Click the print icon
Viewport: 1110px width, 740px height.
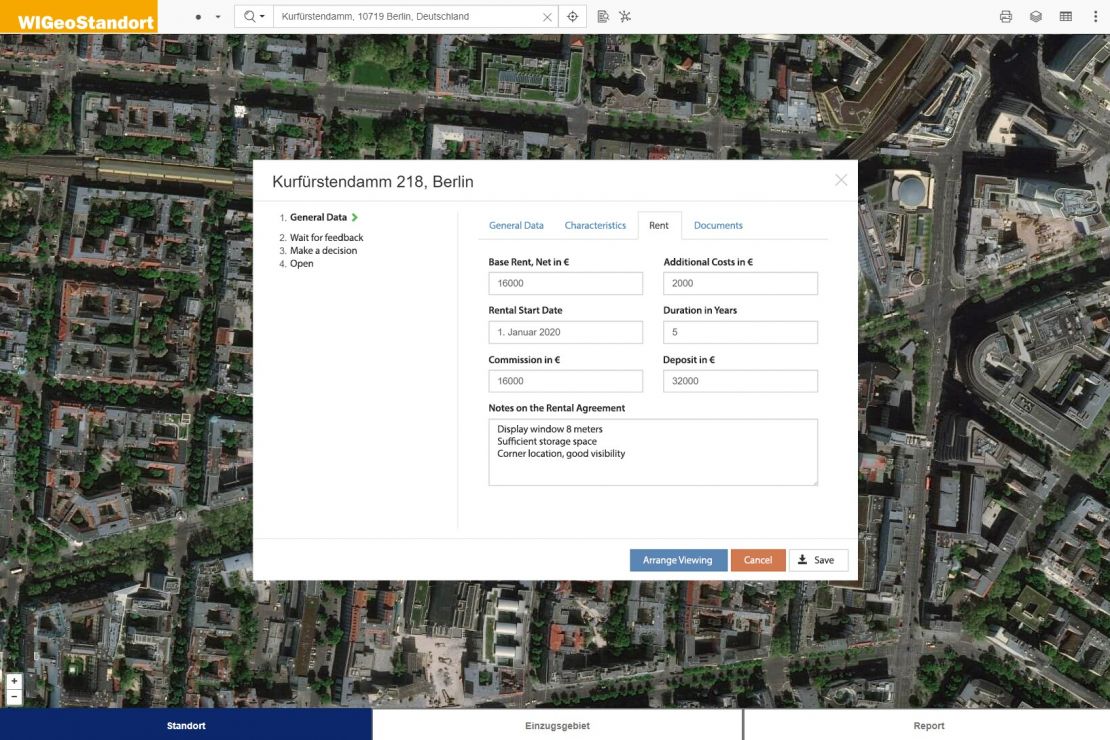point(1006,16)
